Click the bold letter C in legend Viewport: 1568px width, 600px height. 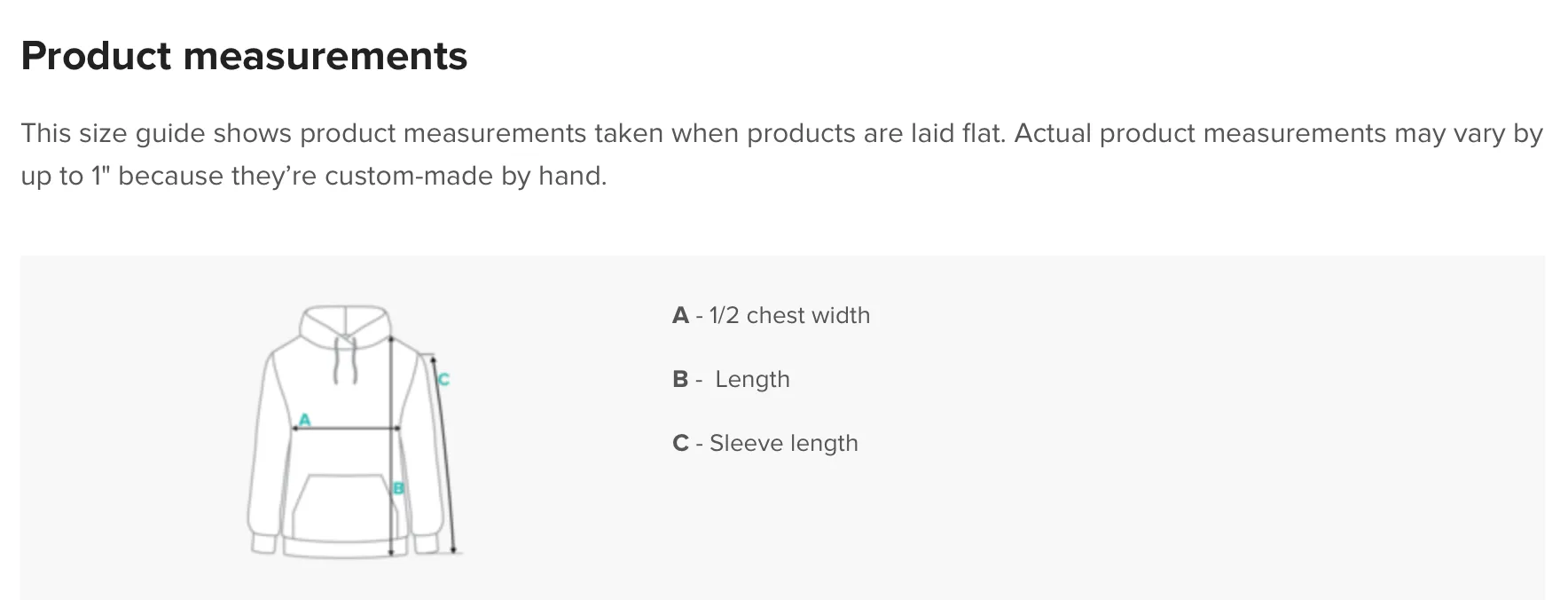pos(680,444)
